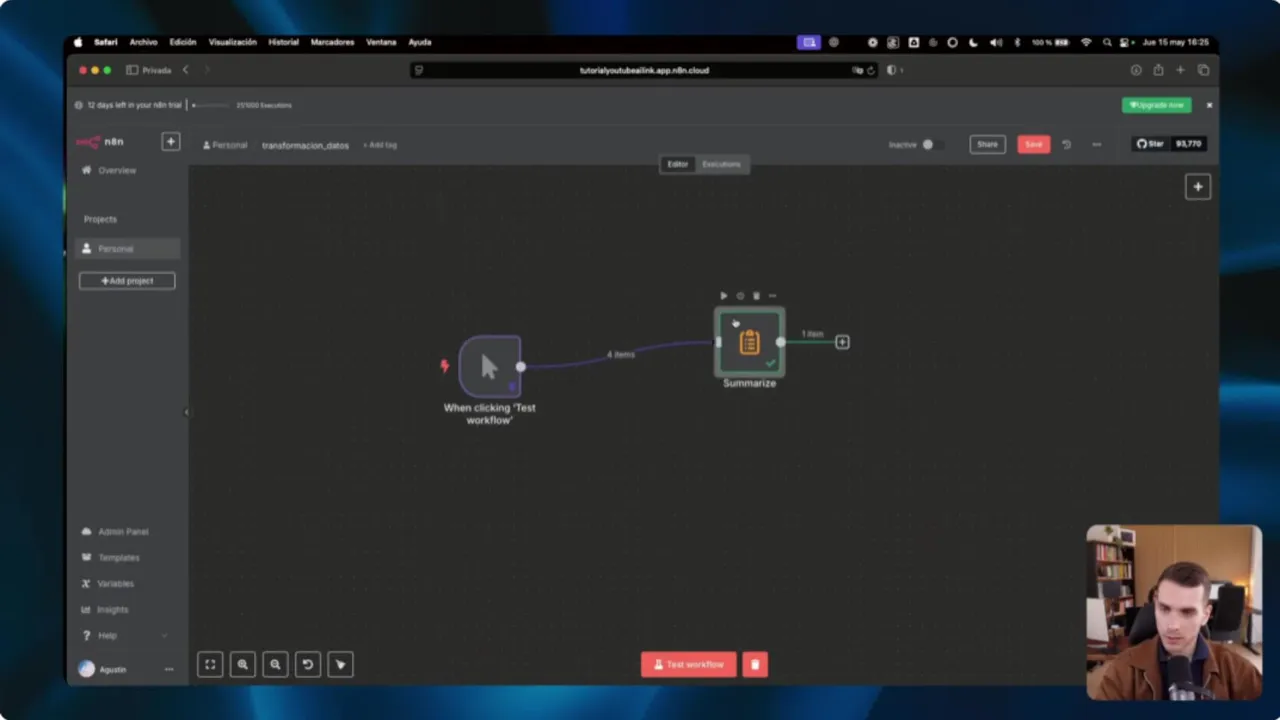Screen dimensions: 1280x720
Task: Reset the canvas zoom level
Action: point(308,664)
